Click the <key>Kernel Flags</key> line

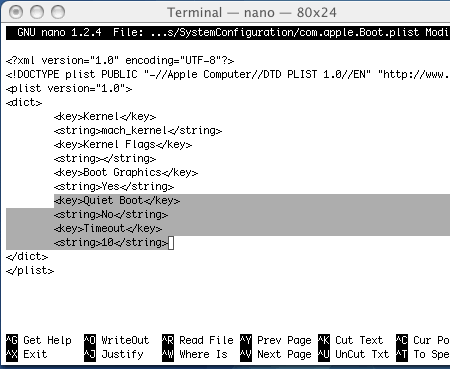[123, 144]
